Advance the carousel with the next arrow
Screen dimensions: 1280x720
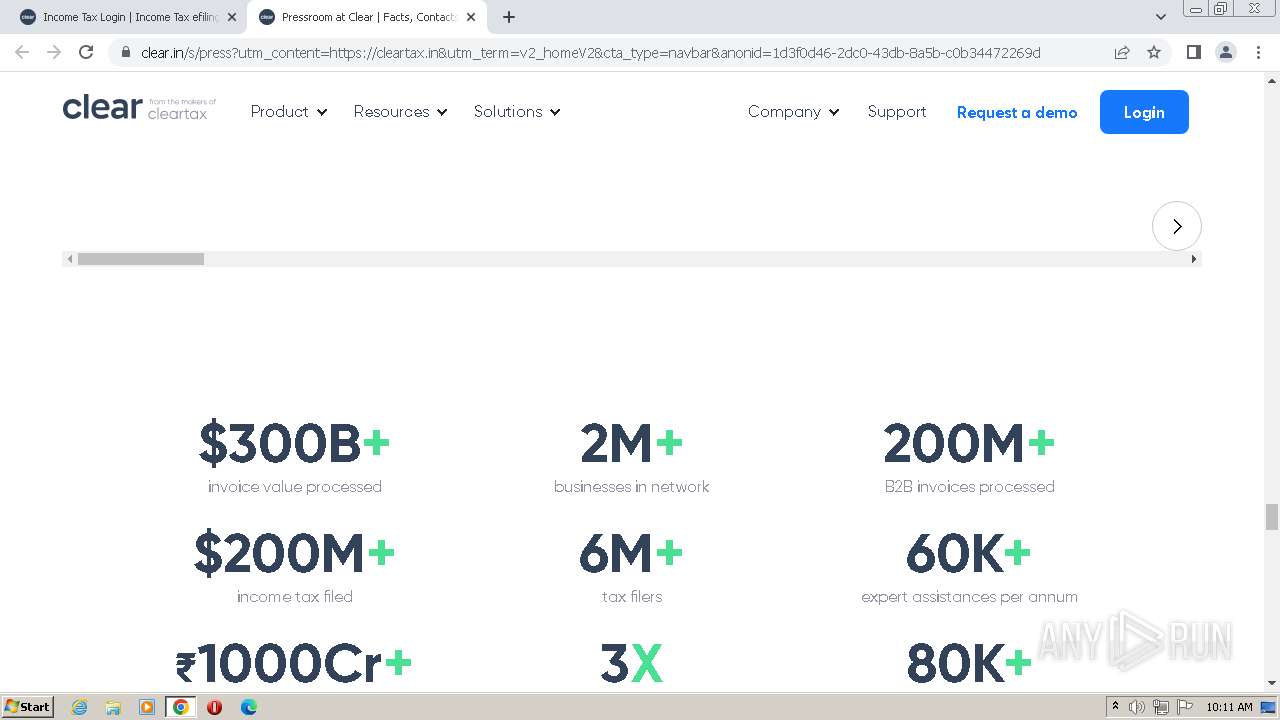click(x=1177, y=226)
